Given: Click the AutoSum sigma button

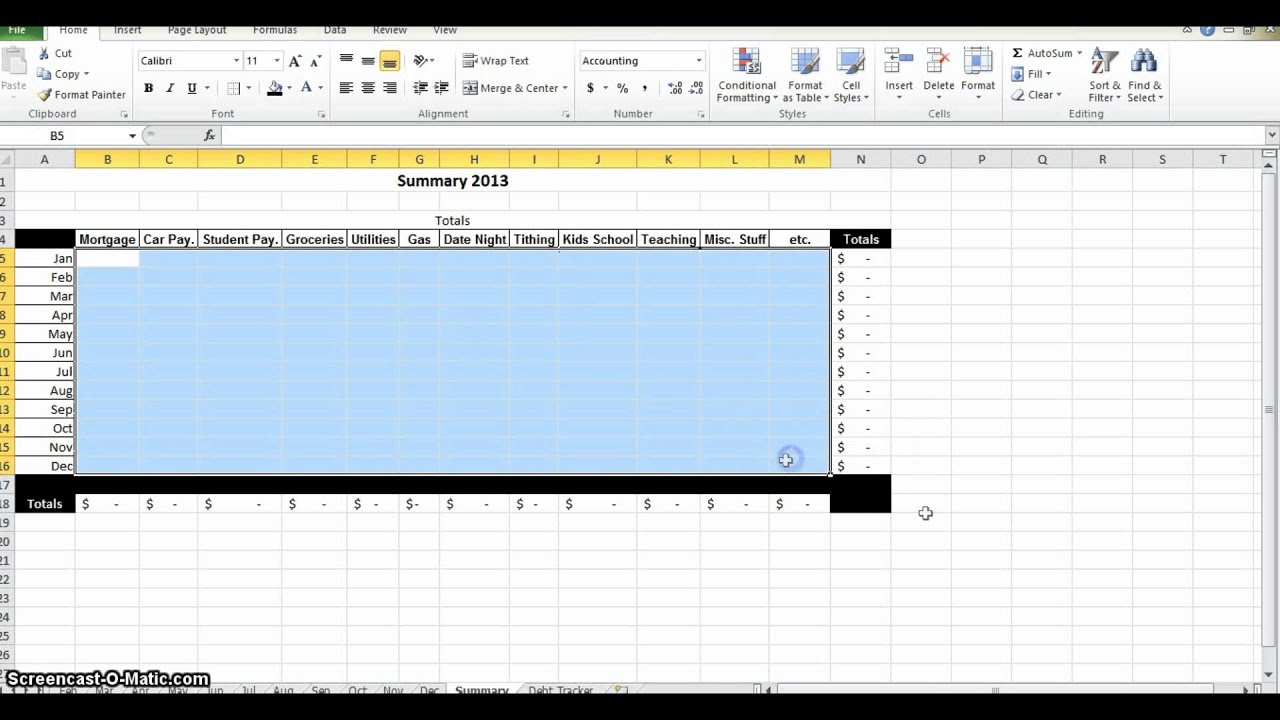Looking at the screenshot, I should 1017,53.
